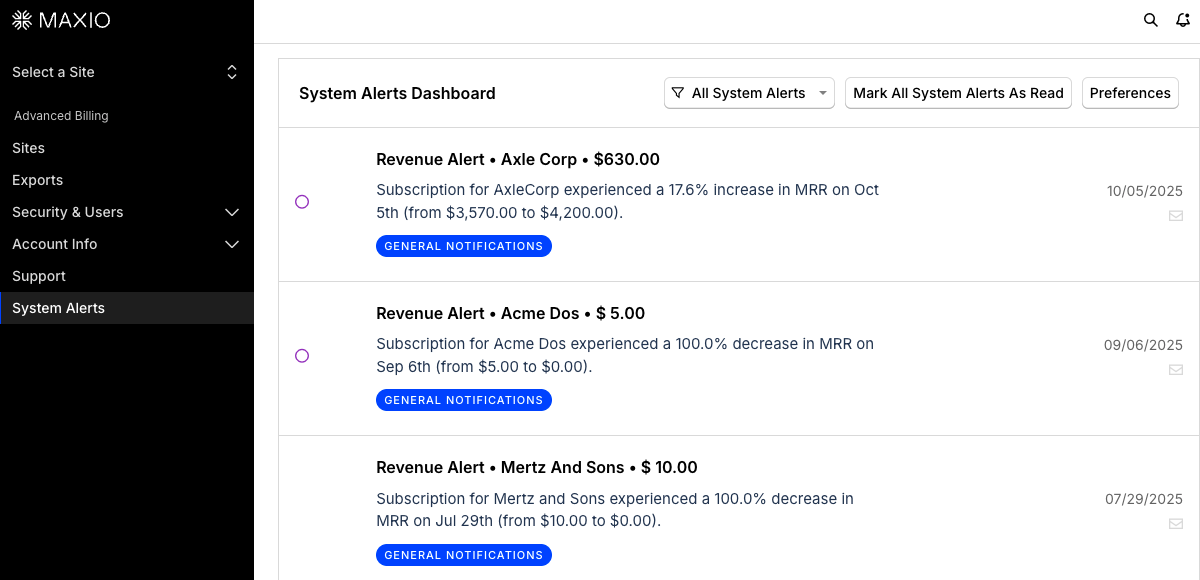Screen dimensions: 1200x580
Task: Open the All System Alerts filter dropdown
Action: (749, 93)
